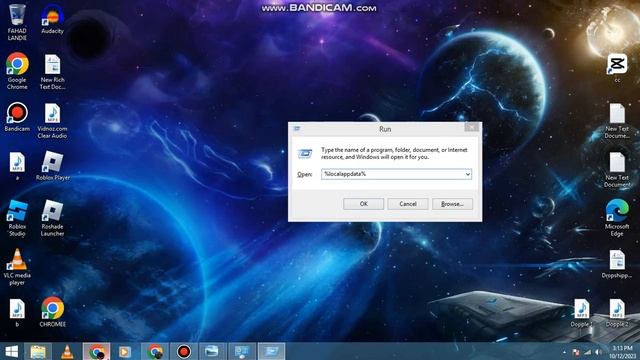Open VLC from the taskbar
Screen dimensions: 640x360
coord(67,351)
